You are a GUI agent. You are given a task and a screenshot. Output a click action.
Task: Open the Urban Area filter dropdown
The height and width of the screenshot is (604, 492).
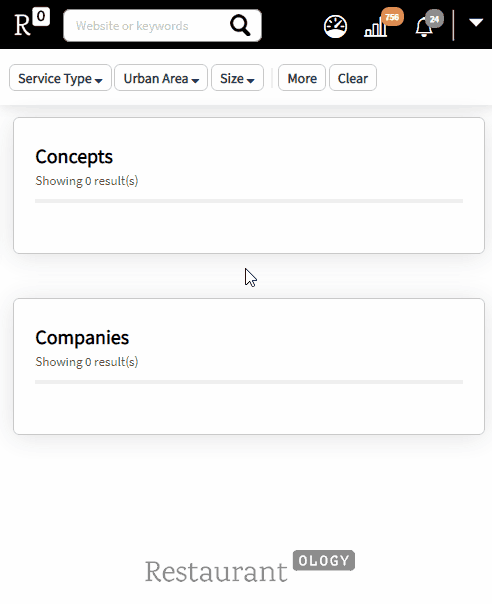coord(161,78)
